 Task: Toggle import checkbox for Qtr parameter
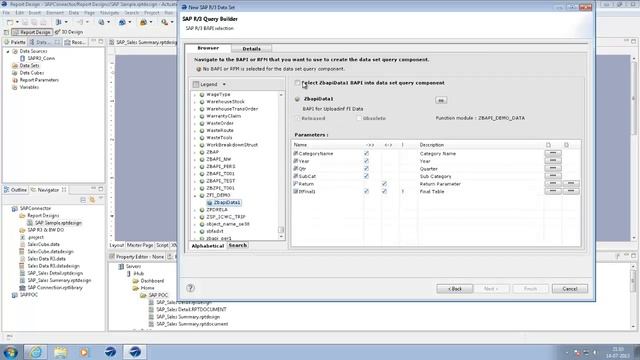point(366,169)
